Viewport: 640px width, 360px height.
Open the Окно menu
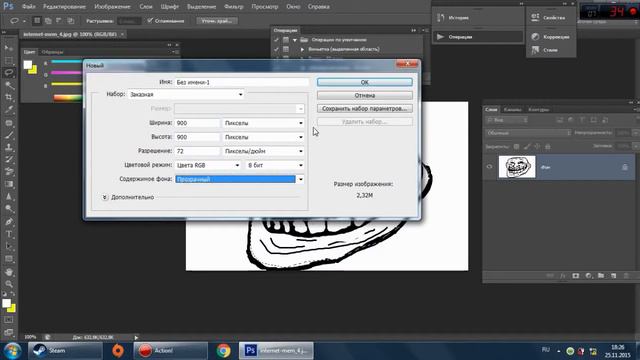pyautogui.click(x=293, y=7)
